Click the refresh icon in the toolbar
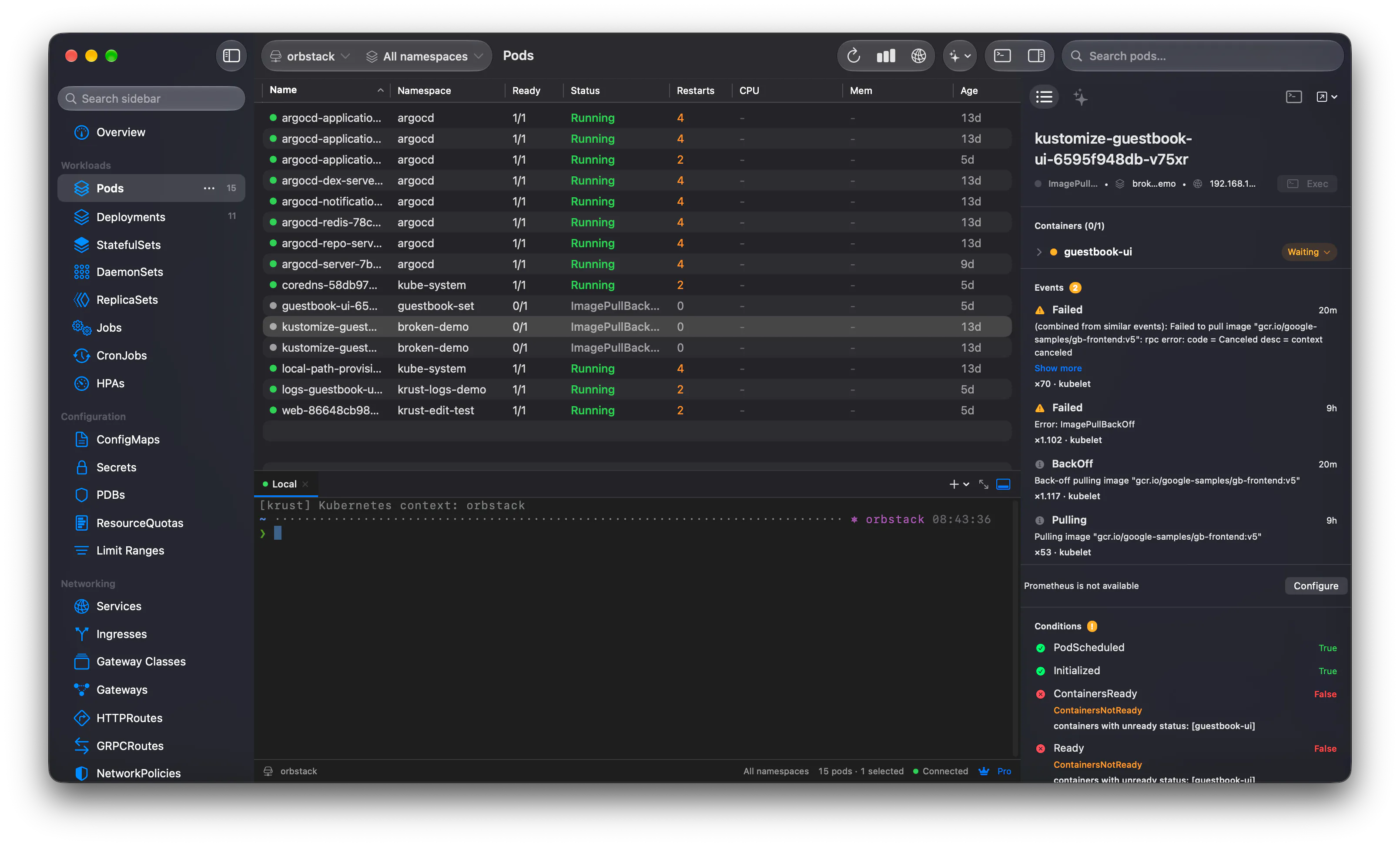1400x847 pixels. pyautogui.click(x=853, y=56)
